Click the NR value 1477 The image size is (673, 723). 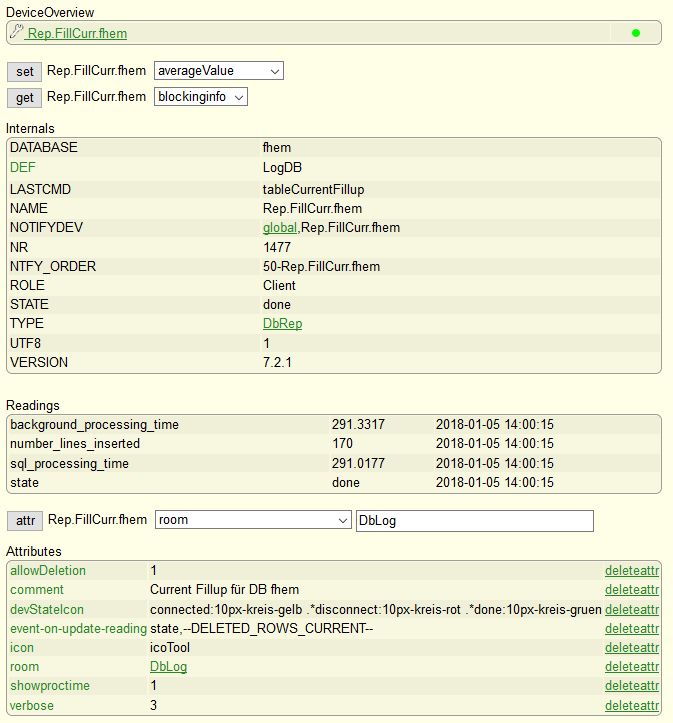[277, 248]
